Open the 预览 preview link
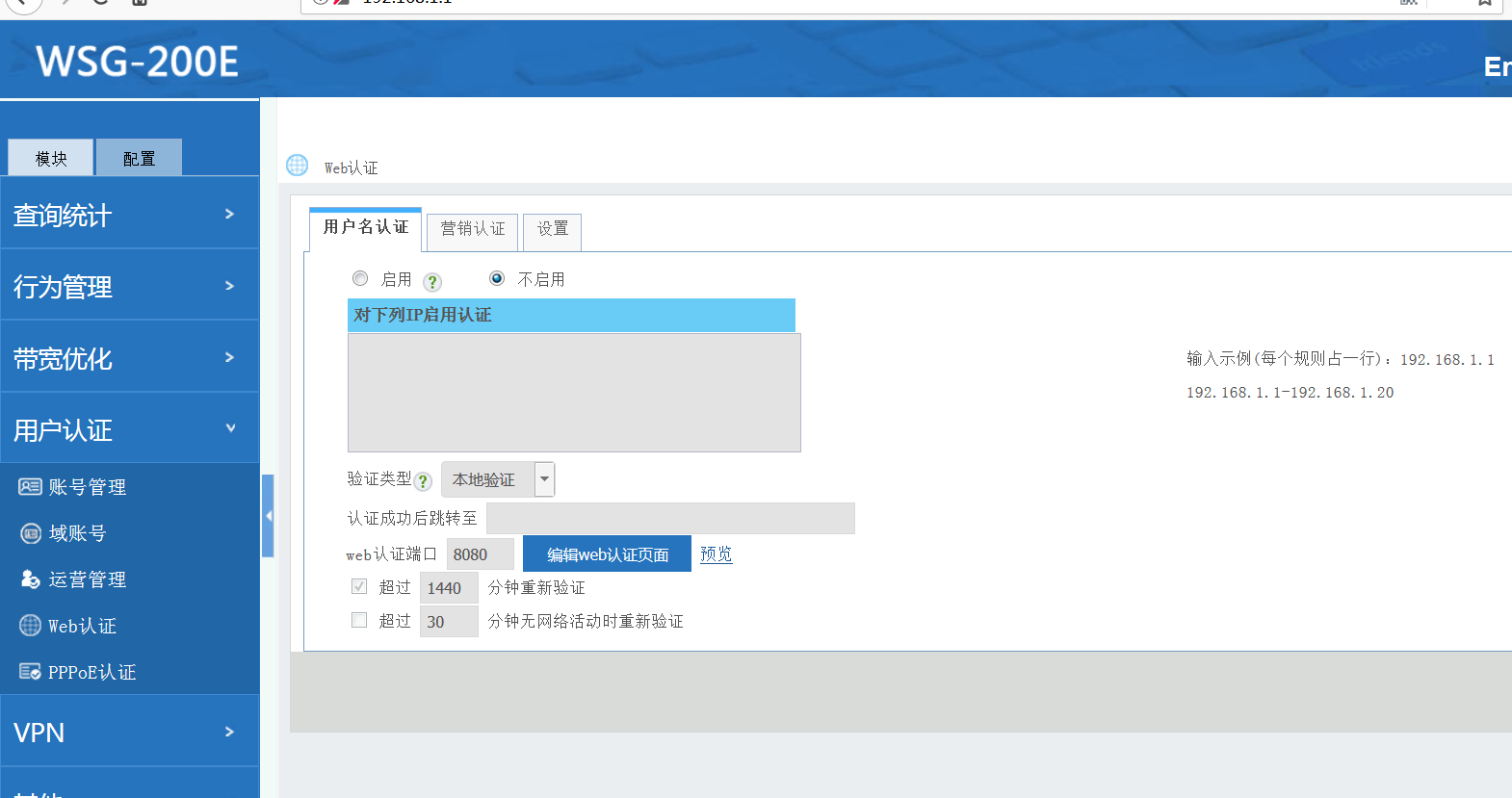This screenshot has width=1512, height=798. (716, 554)
